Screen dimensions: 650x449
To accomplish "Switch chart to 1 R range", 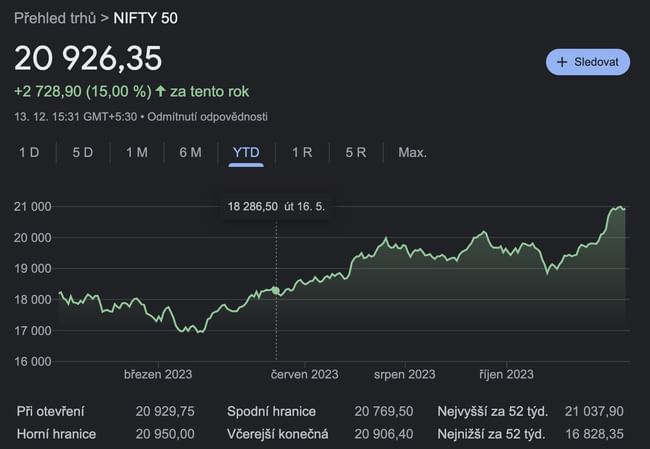I will tap(302, 152).
